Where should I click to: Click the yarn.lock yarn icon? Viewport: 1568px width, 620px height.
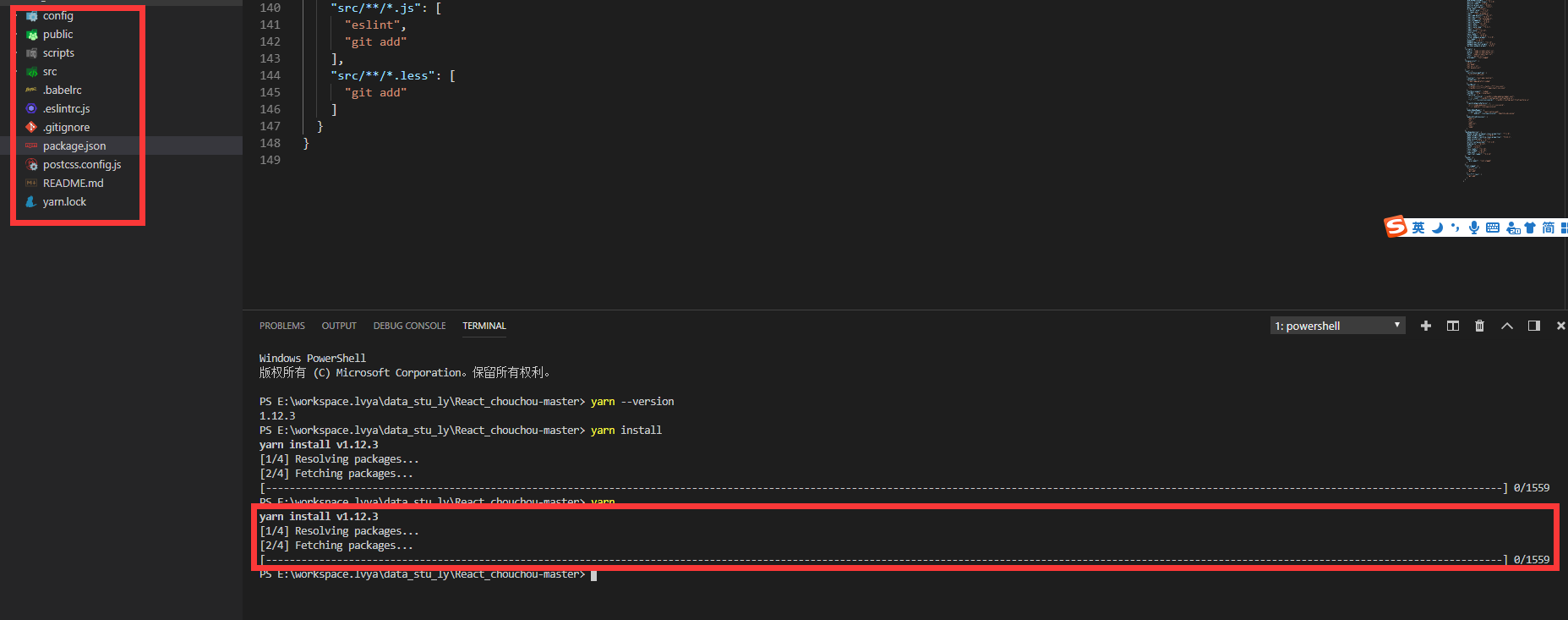pyautogui.click(x=31, y=201)
